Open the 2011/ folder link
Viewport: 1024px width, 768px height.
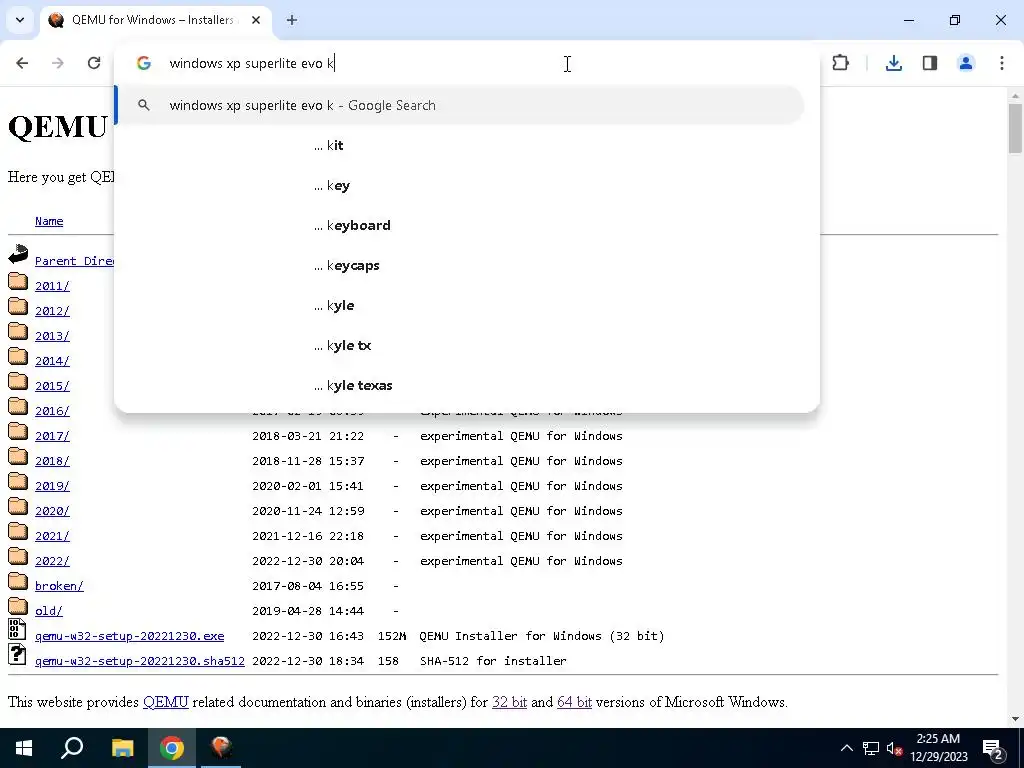[x=52, y=286]
